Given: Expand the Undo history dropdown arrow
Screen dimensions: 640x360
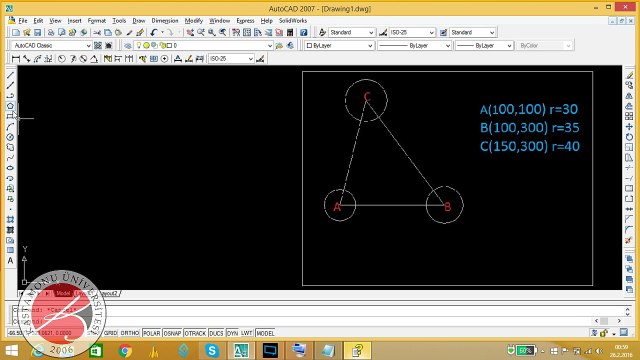Looking at the screenshot, I should [x=162, y=32].
